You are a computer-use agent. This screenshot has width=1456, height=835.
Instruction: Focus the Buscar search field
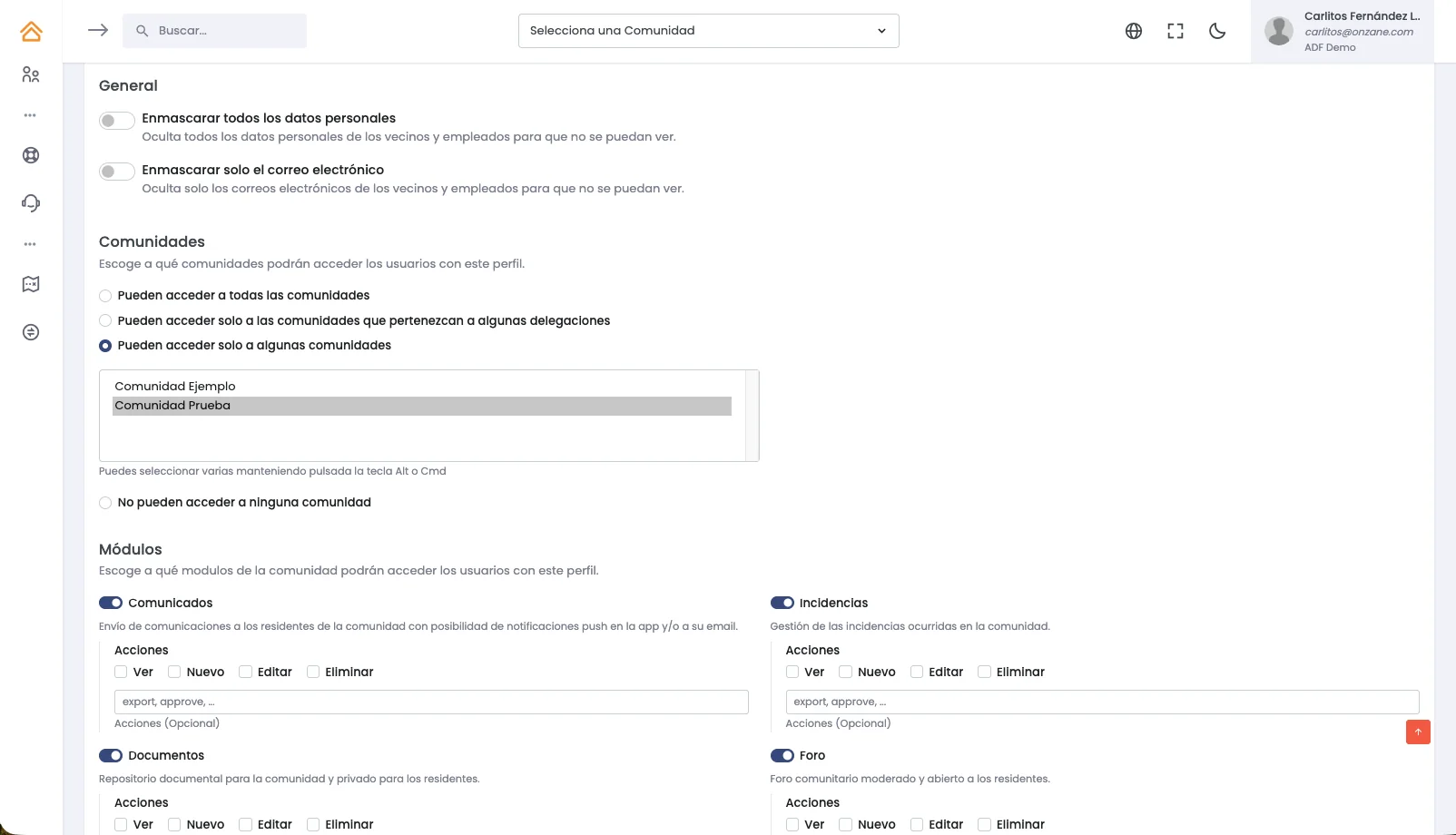point(214,31)
